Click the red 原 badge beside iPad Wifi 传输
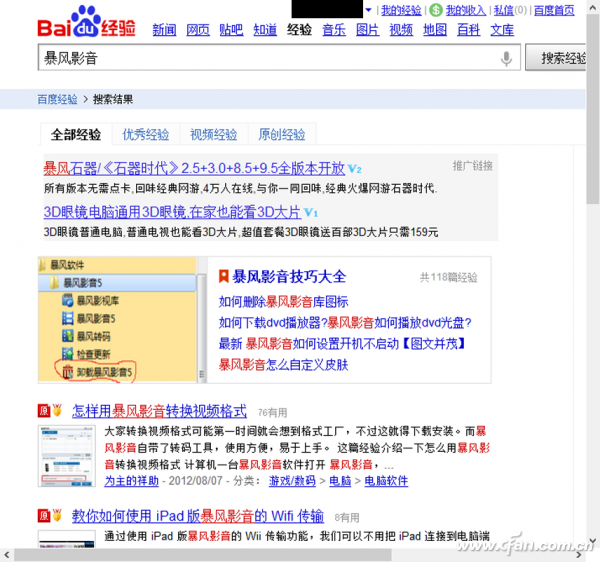Screen dimensions: 600x562 pos(44,516)
